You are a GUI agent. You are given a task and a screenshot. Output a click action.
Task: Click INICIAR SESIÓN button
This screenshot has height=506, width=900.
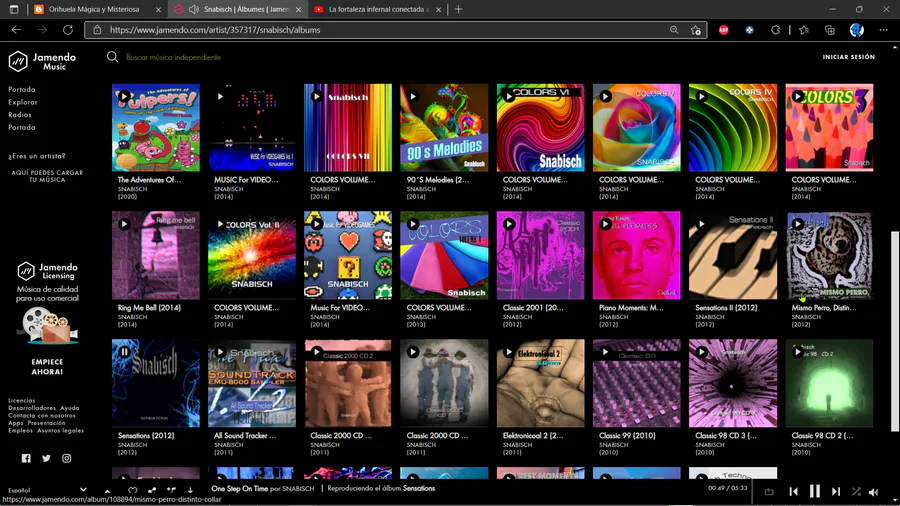pos(848,57)
